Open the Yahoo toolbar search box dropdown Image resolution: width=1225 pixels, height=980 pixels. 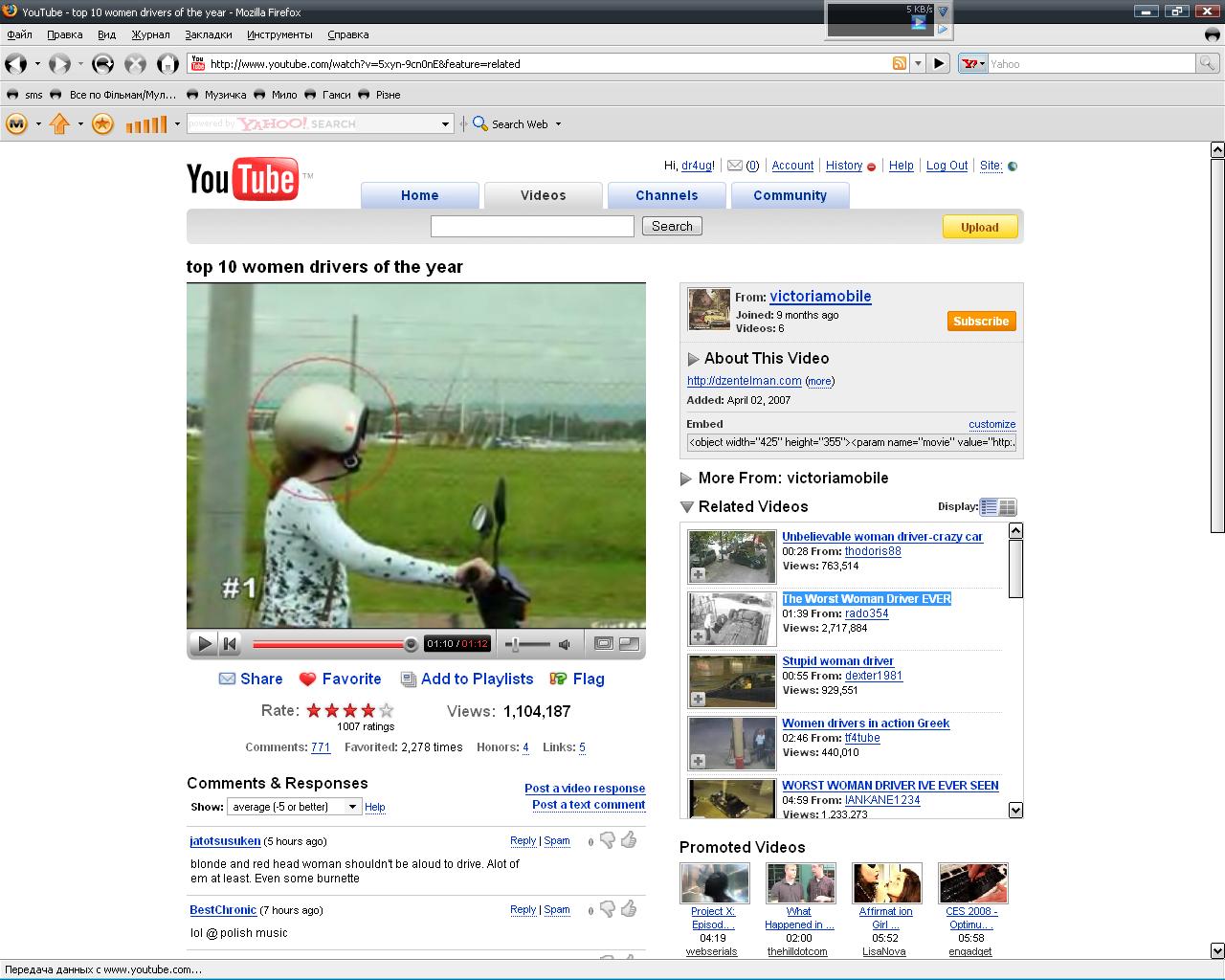445,124
